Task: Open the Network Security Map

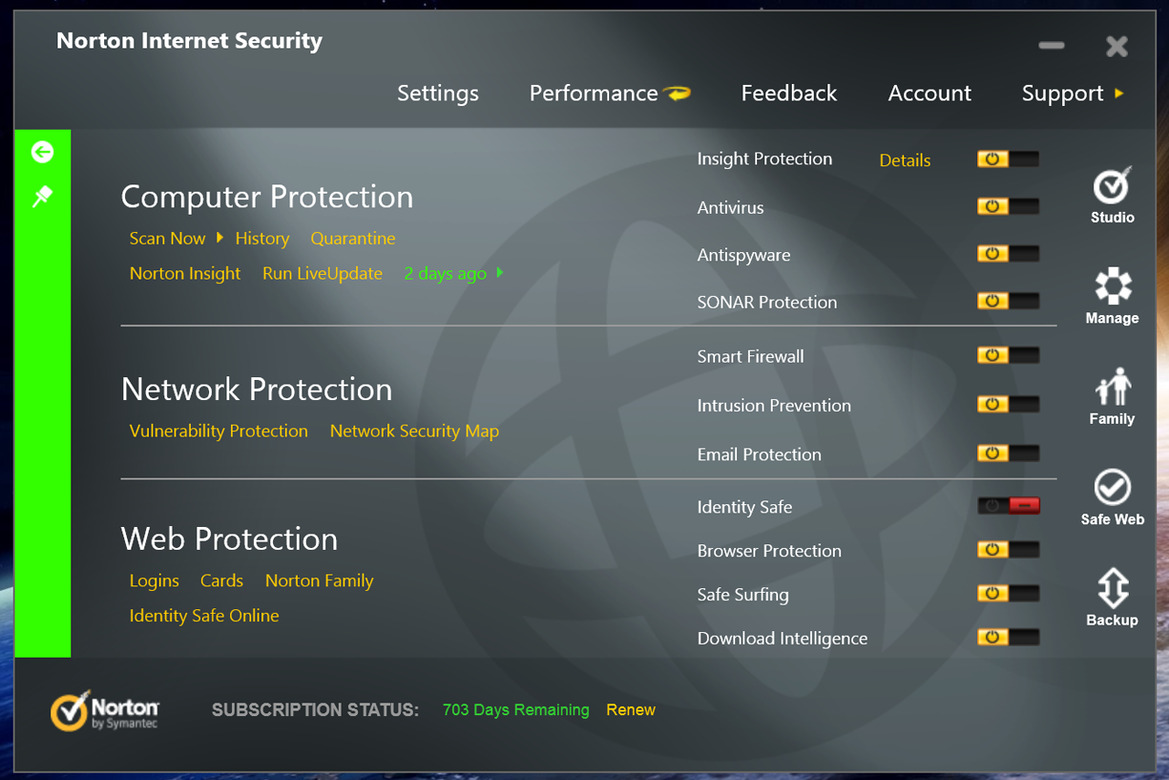Action: (415, 431)
